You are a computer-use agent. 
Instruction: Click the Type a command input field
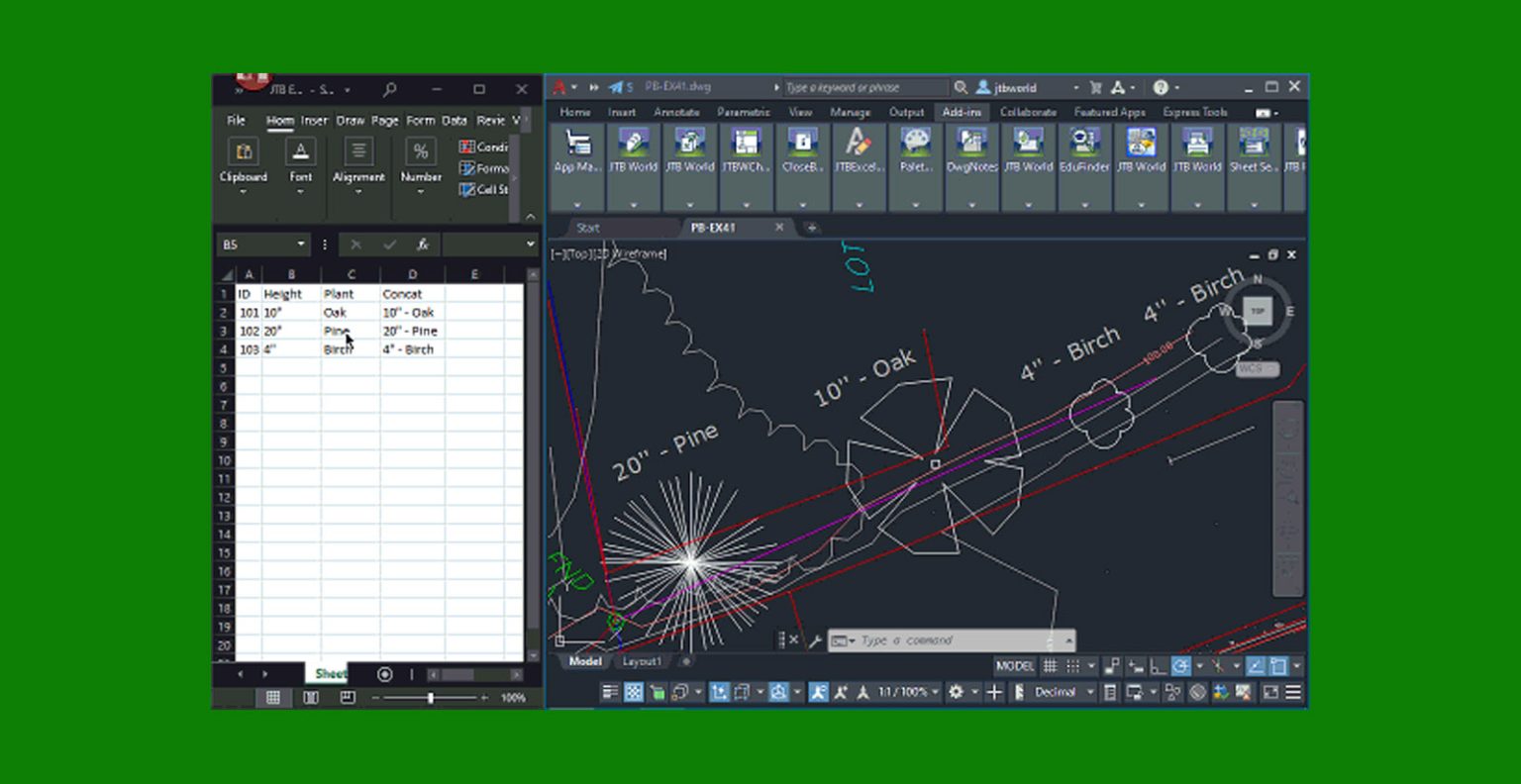click(911, 640)
